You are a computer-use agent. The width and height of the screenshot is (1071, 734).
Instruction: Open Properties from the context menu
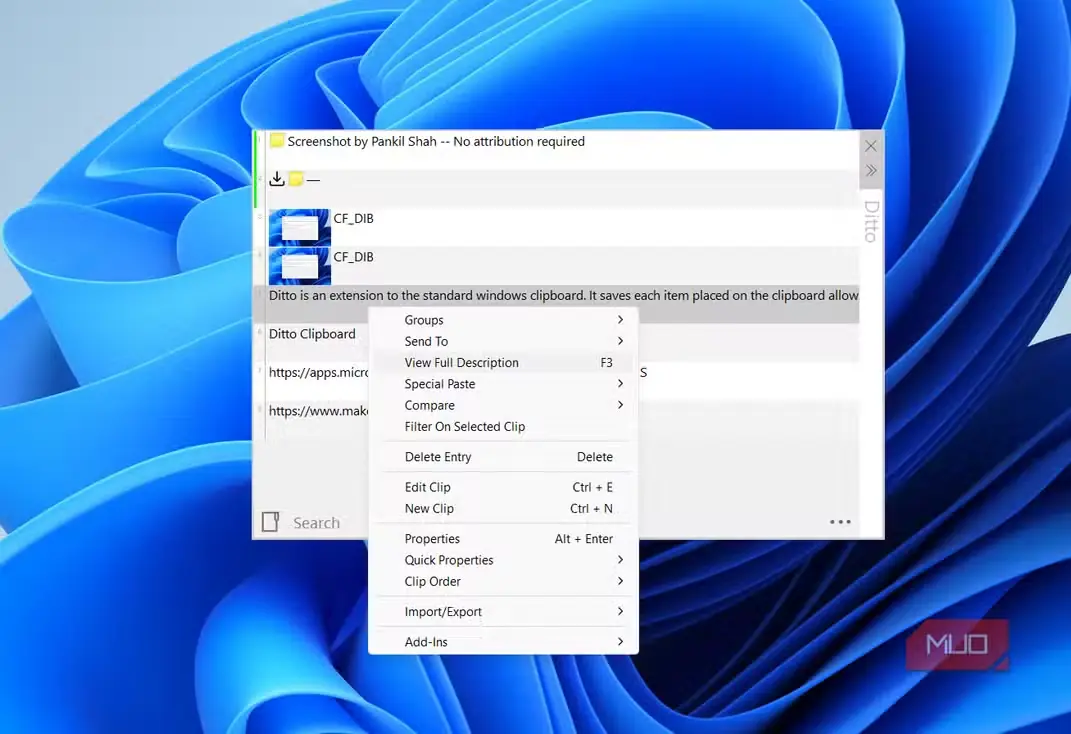pyautogui.click(x=503, y=539)
